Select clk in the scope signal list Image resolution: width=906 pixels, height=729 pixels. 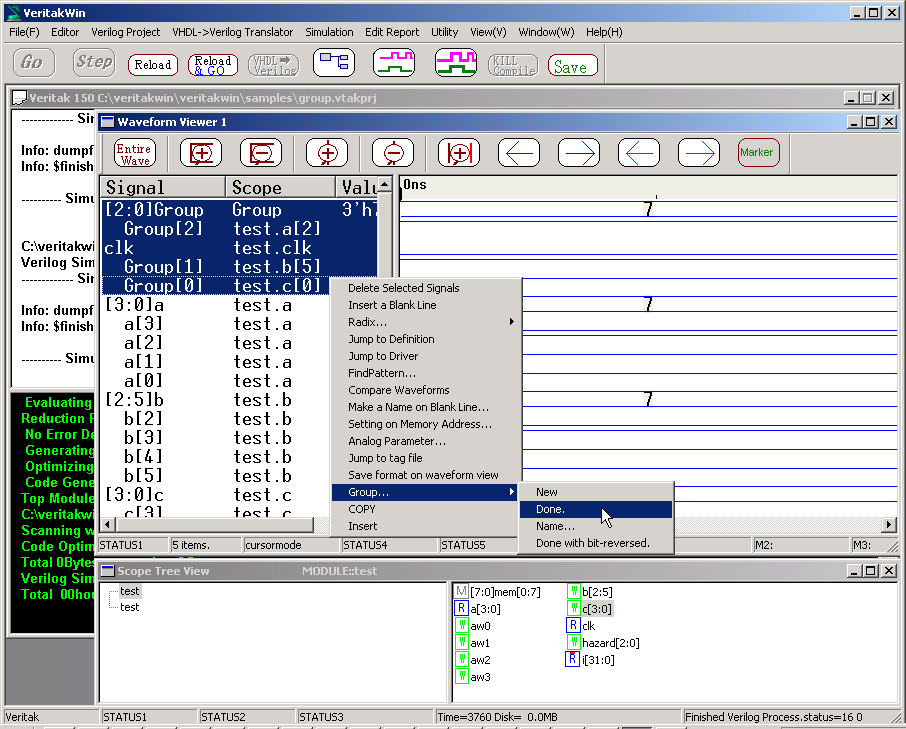(588, 626)
